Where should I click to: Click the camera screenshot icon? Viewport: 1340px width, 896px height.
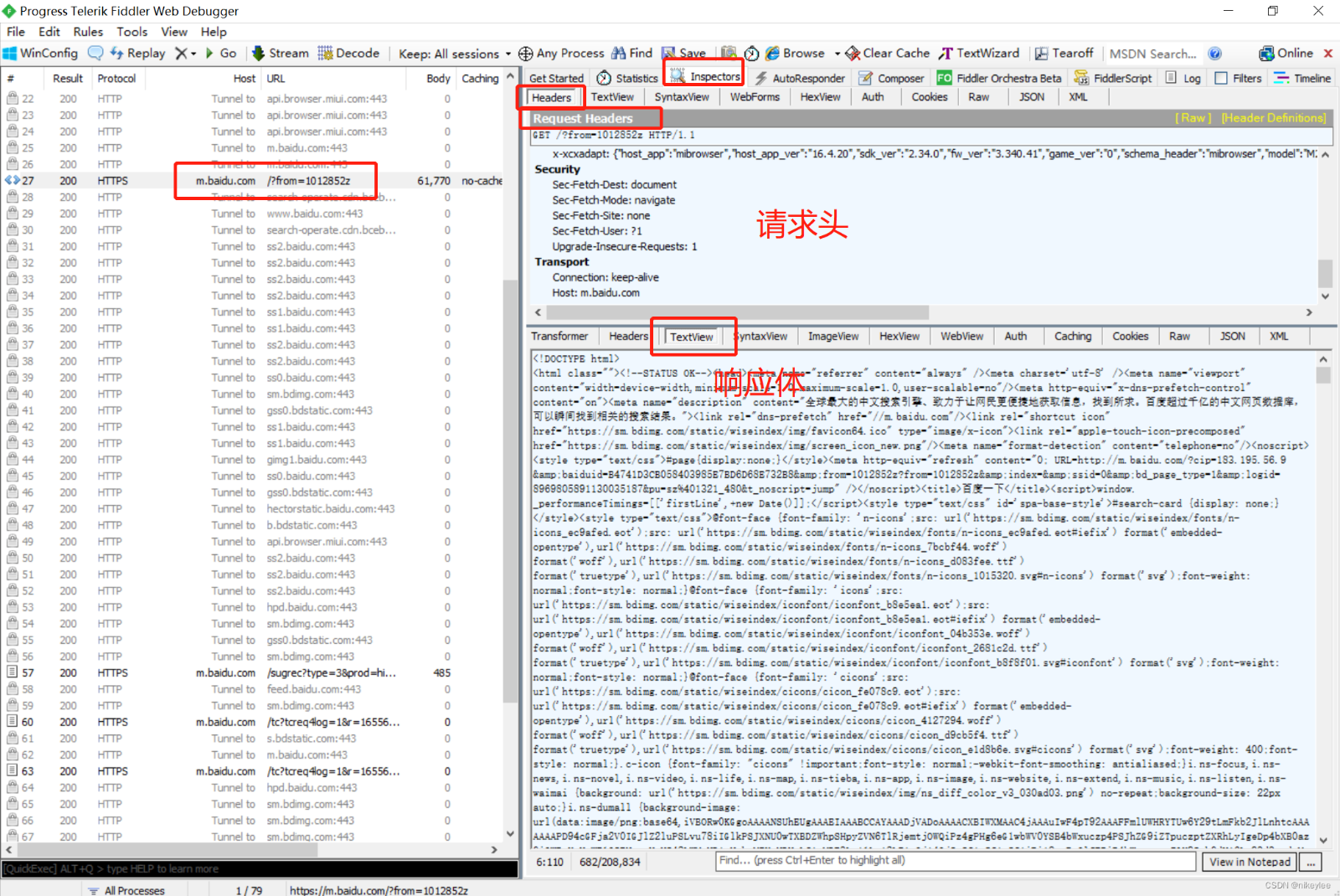[729, 53]
